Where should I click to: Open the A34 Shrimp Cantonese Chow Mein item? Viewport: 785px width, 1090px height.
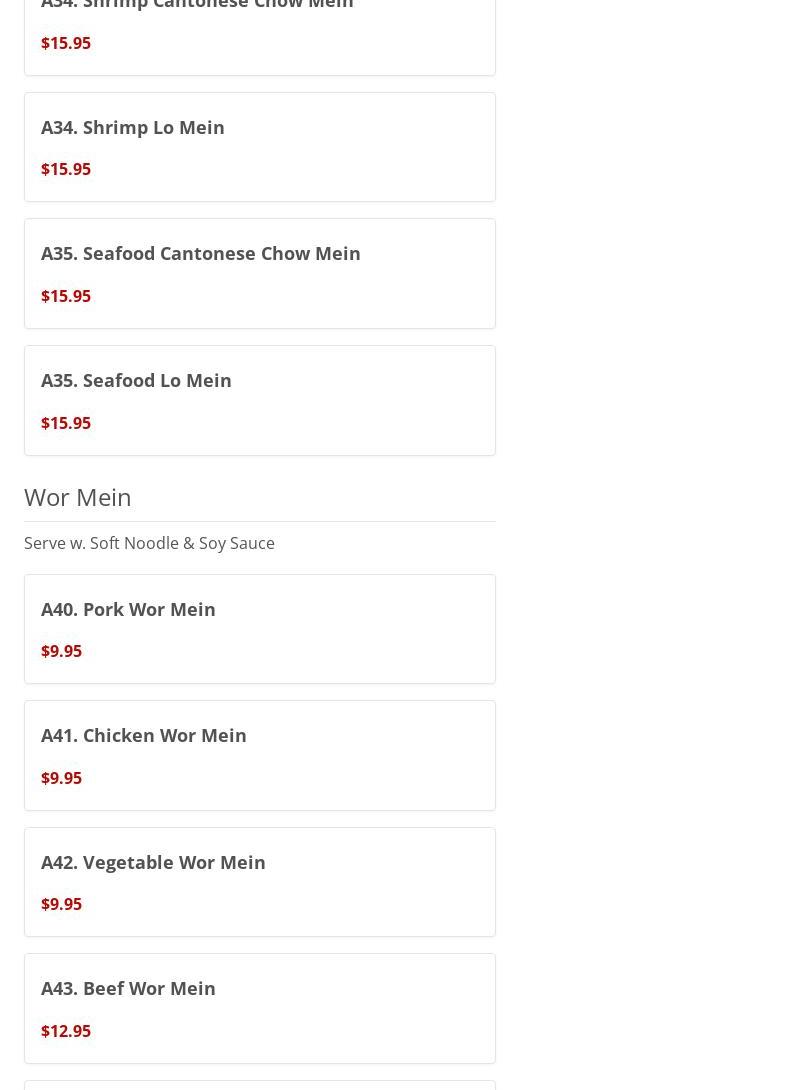pyautogui.click(x=197, y=5)
